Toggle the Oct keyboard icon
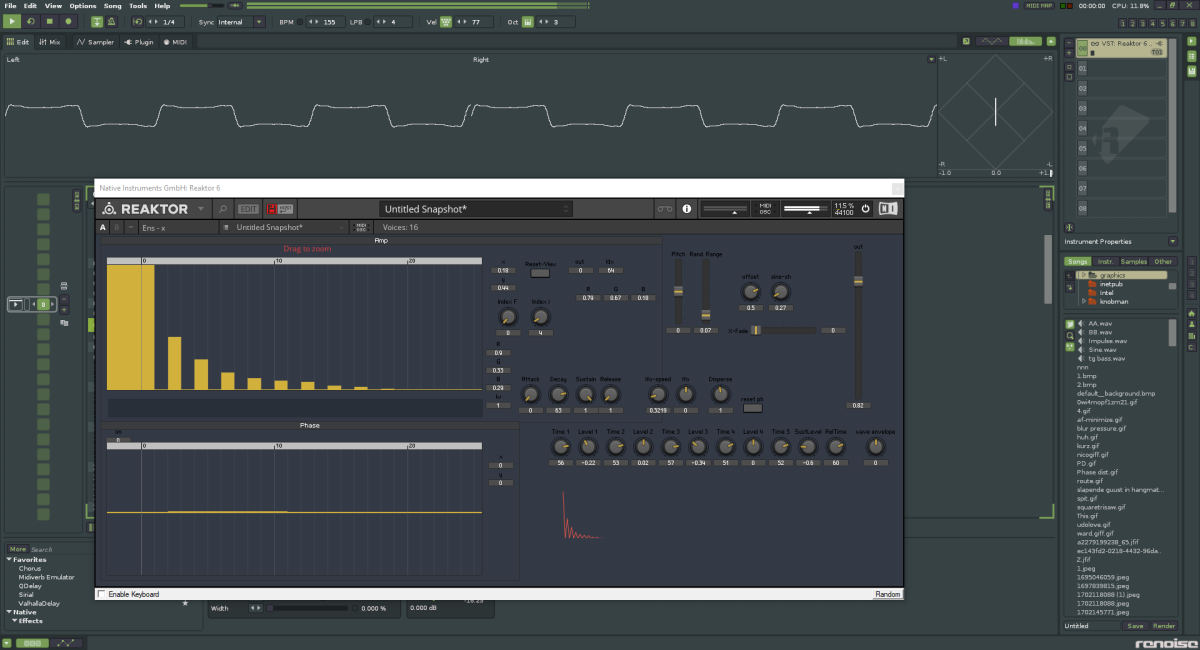 [x=528, y=21]
